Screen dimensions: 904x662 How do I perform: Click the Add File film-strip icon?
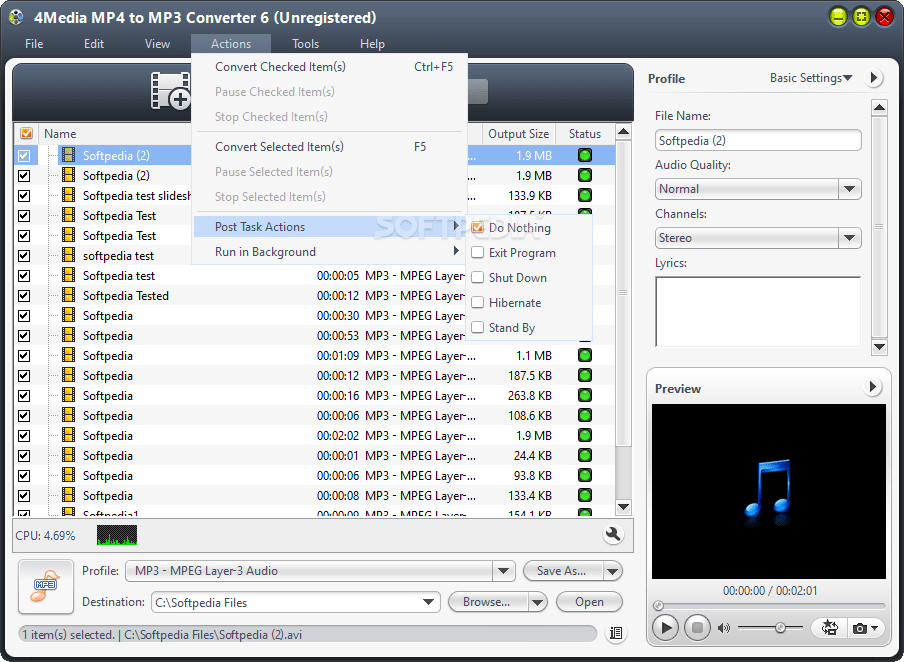click(171, 90)
